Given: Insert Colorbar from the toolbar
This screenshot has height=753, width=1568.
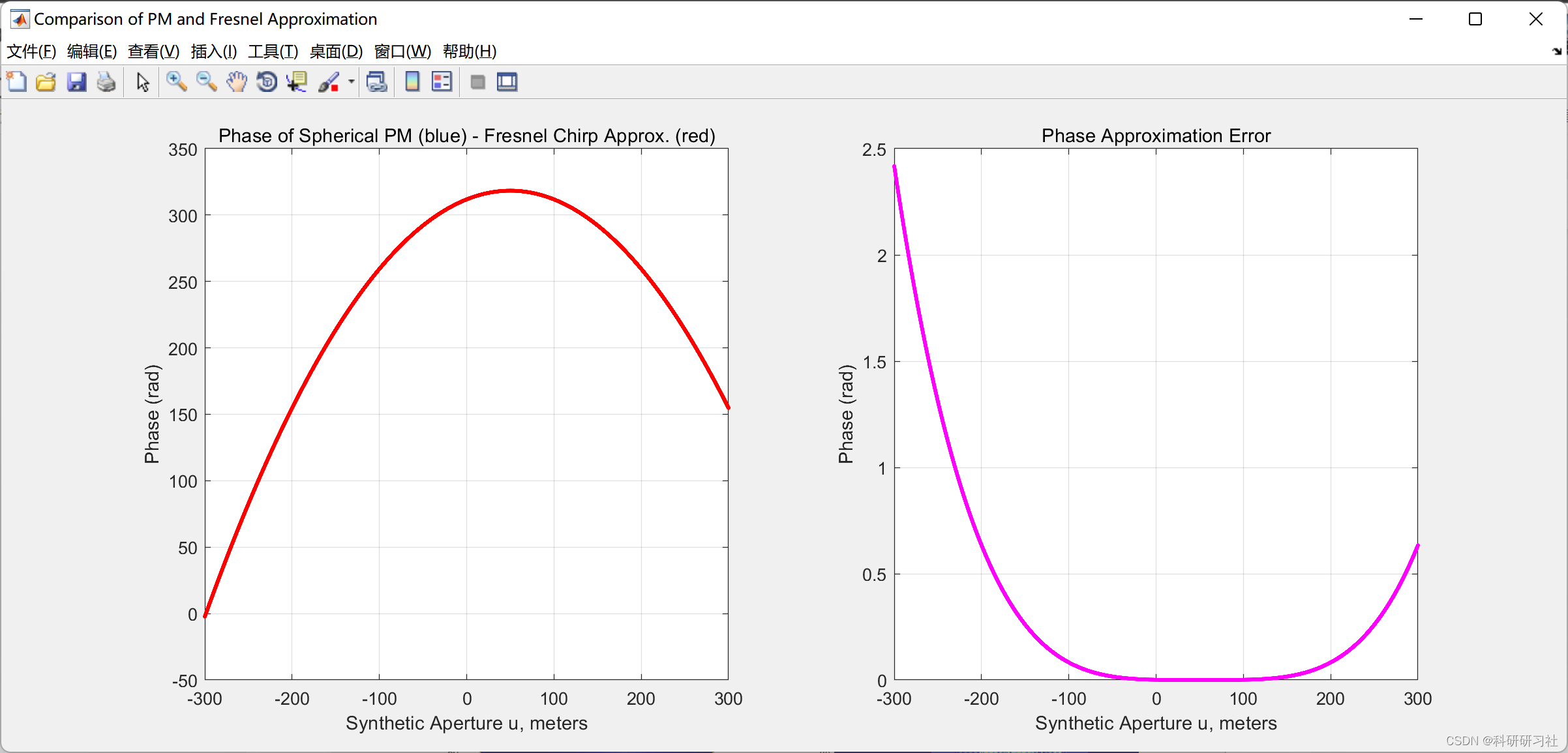Looking at the screenshot, I should [x=412, y=82].
